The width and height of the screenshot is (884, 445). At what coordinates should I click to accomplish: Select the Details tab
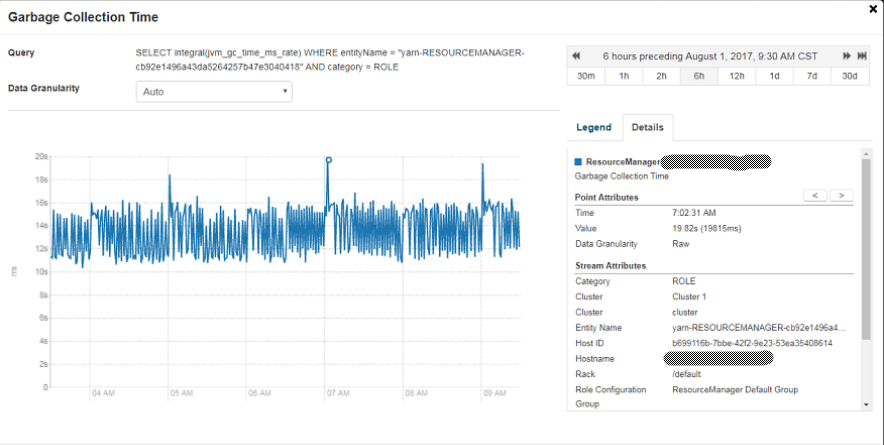[647, 128]
